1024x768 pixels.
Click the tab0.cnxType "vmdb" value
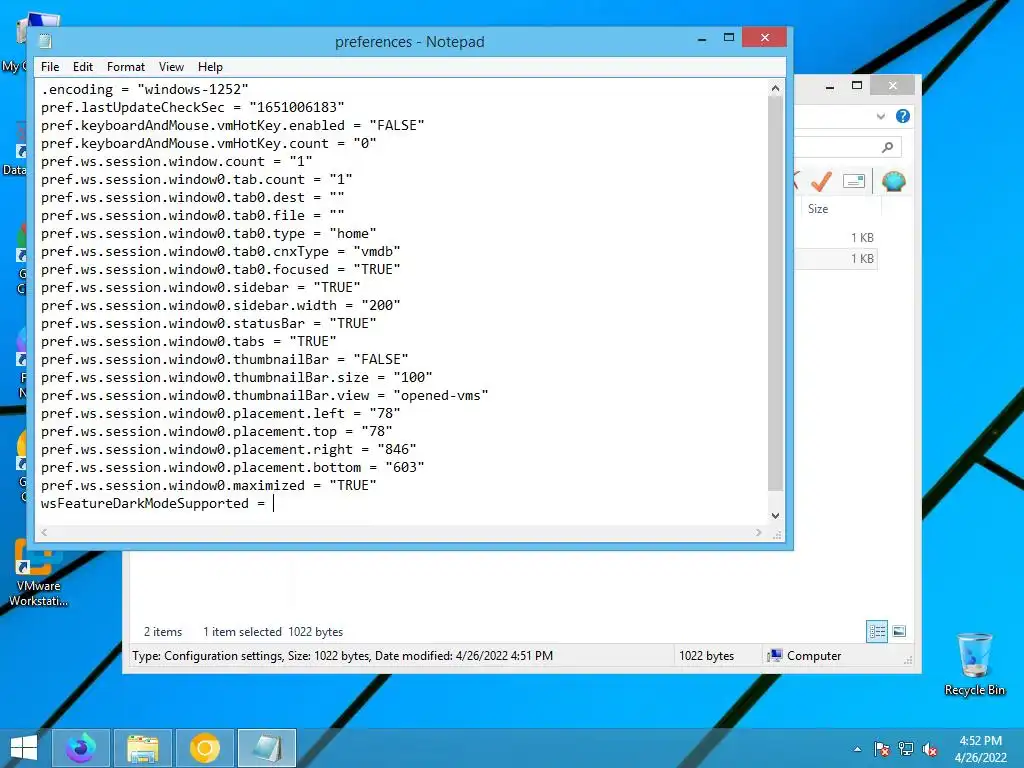pos(377,251)
